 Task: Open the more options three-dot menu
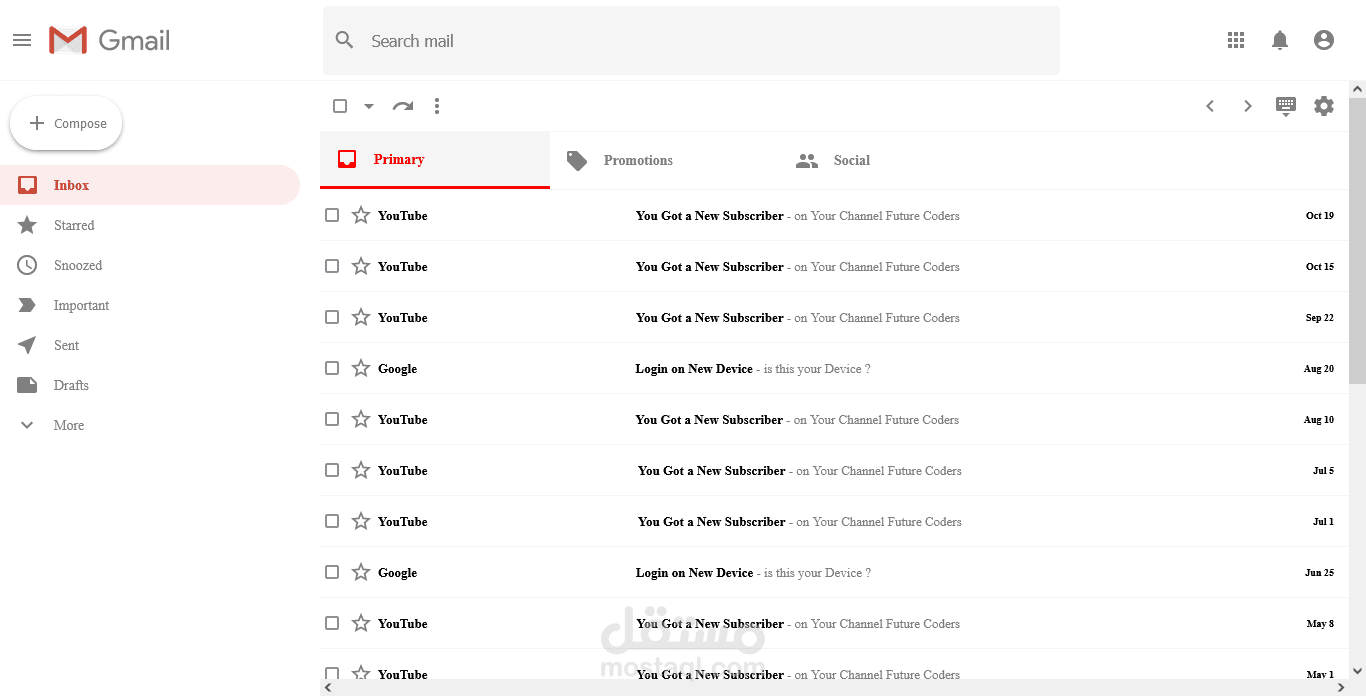[x=437, y=105]
